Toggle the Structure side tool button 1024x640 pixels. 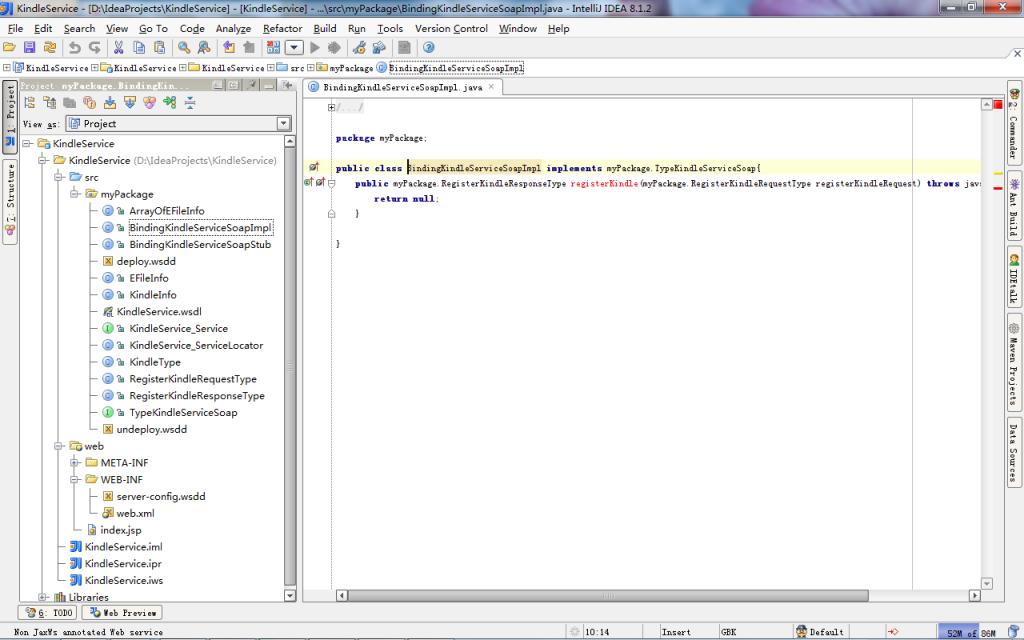point(10,202)
